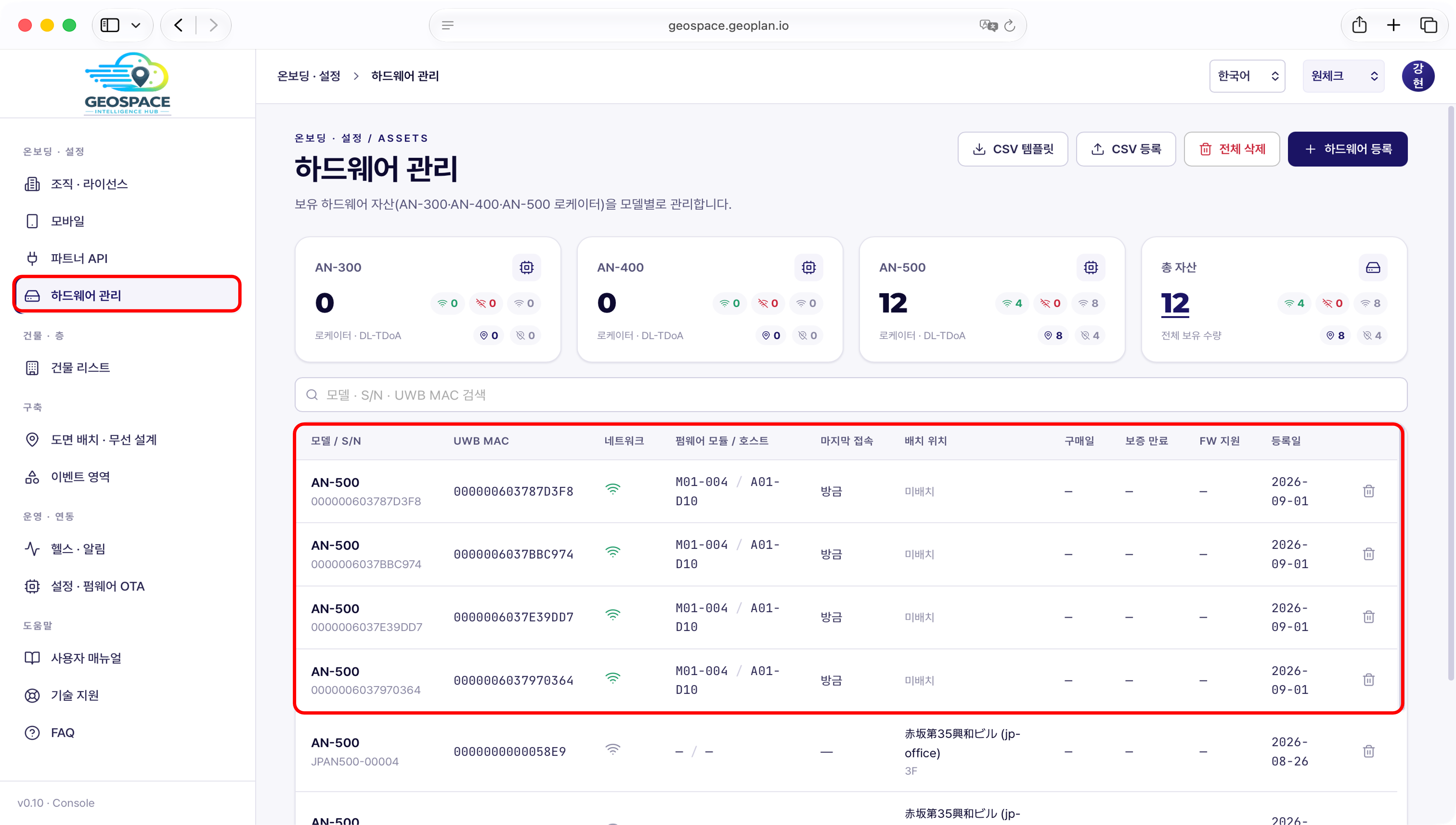Click the 총 자산 card drive icon
This screenshot has height=825, width=1456.
coord(1373,267)
